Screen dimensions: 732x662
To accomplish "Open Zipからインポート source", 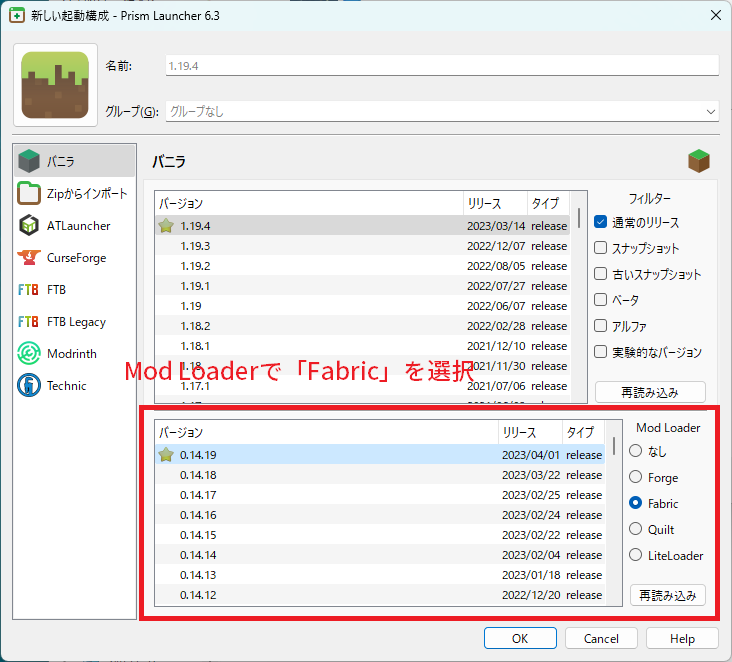I will click(x=75, y=193).
